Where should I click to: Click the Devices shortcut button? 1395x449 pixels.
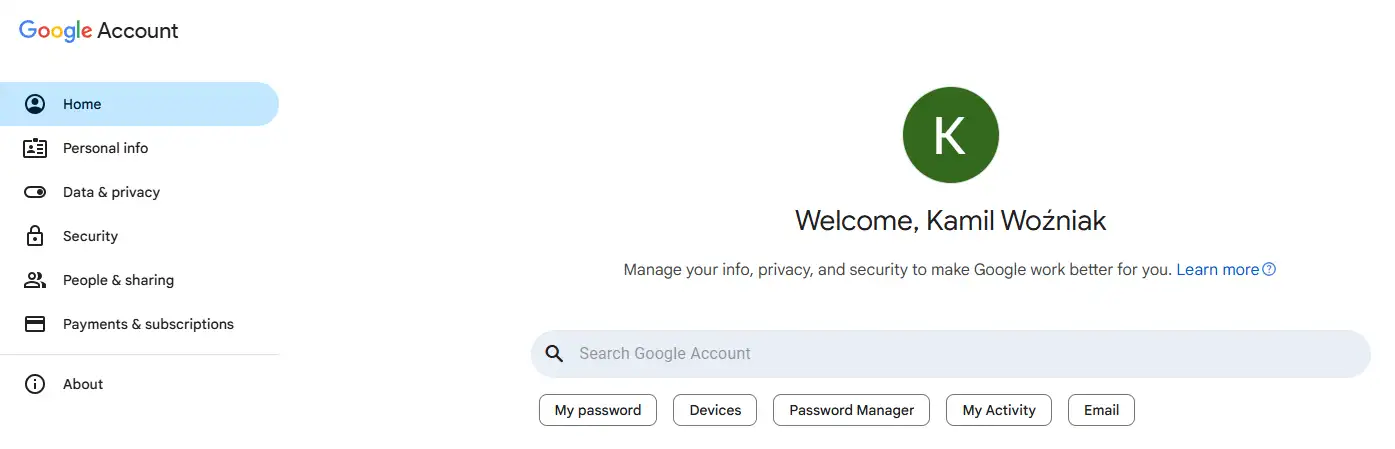(715, 410)
